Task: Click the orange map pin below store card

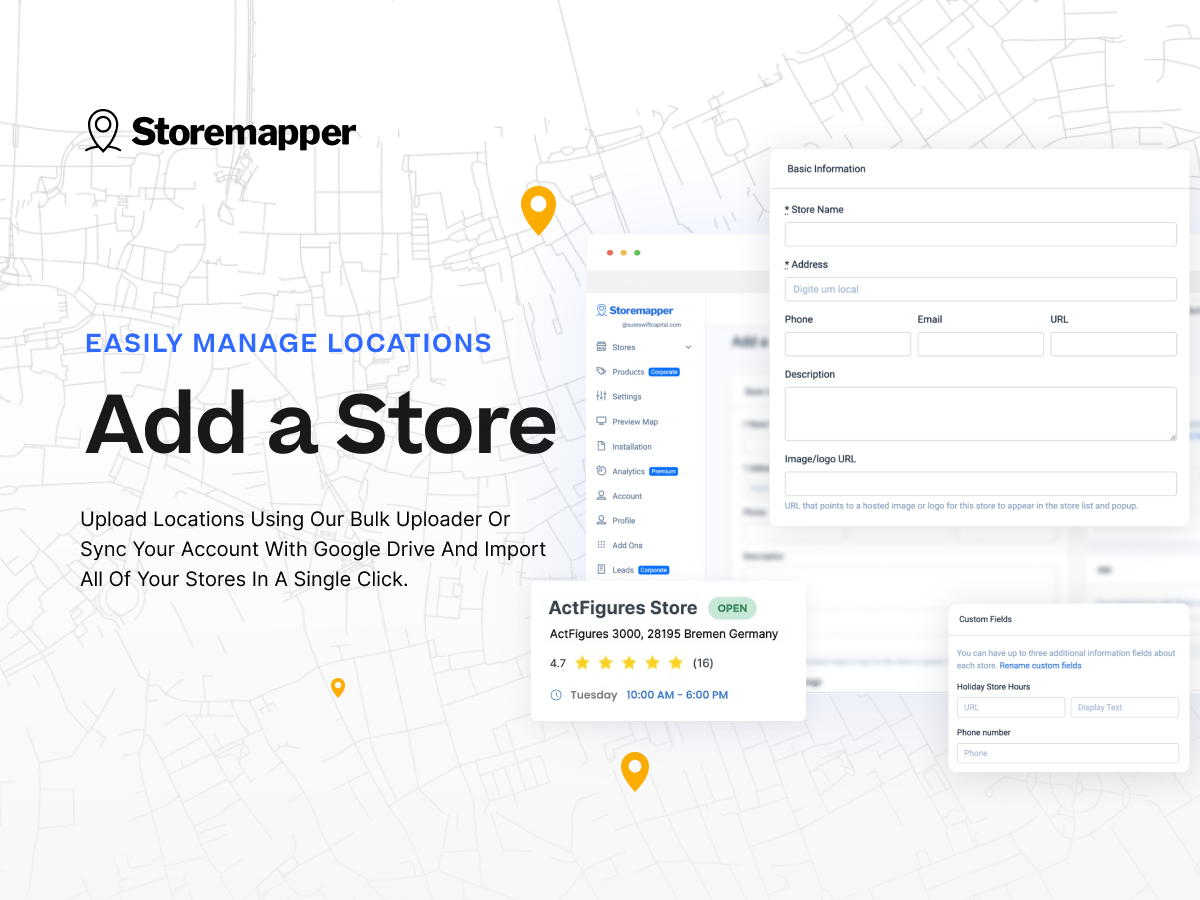Action: click(635, 771)
